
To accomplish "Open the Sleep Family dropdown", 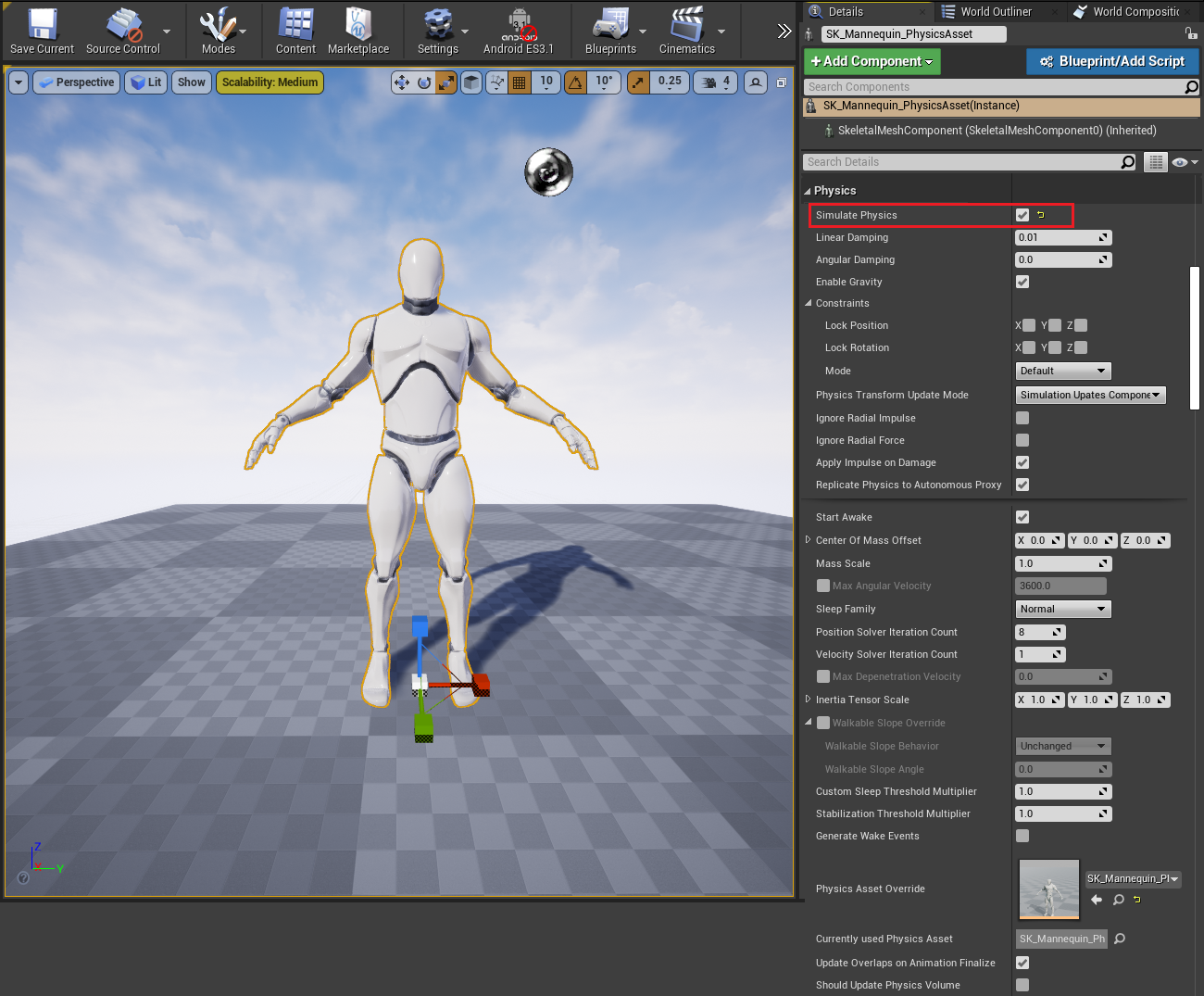I will click(x=1062, y=609).
